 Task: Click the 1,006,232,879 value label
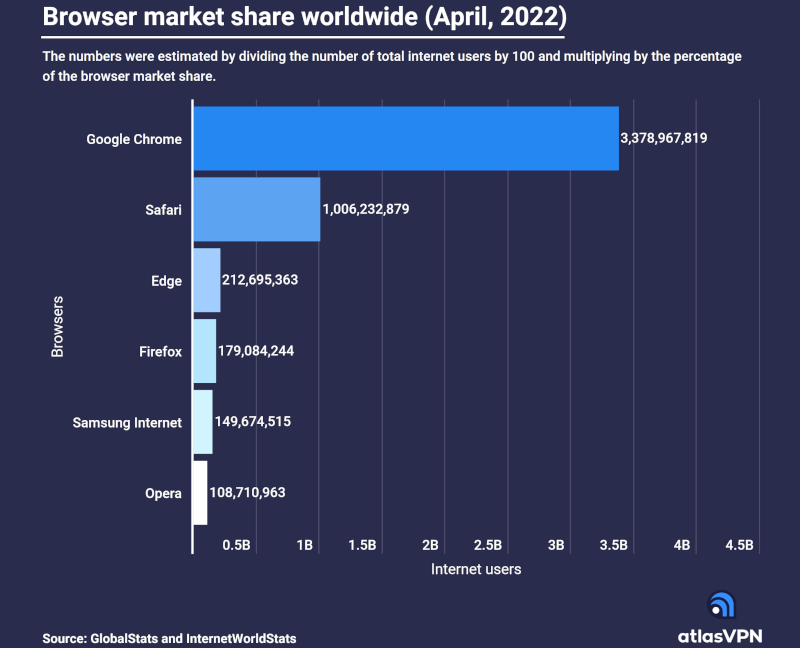pyautogui.click(x=366, y=209)
